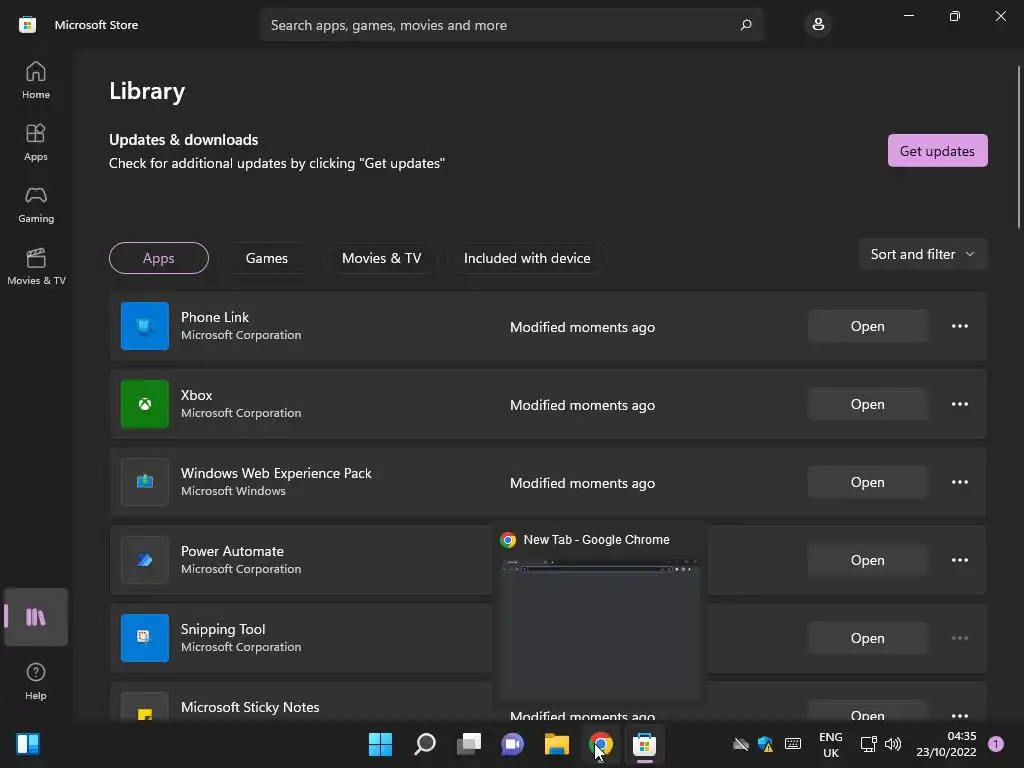Open Windows Web Experience Pack
This screenshot has width=1024, height=768.
867,482
